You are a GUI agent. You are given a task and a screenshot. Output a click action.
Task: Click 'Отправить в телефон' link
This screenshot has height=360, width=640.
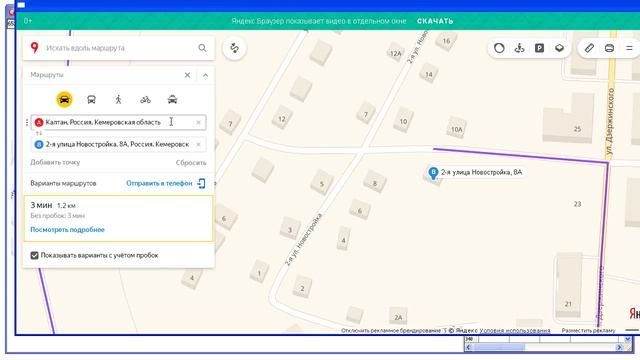tap(159, 183)
